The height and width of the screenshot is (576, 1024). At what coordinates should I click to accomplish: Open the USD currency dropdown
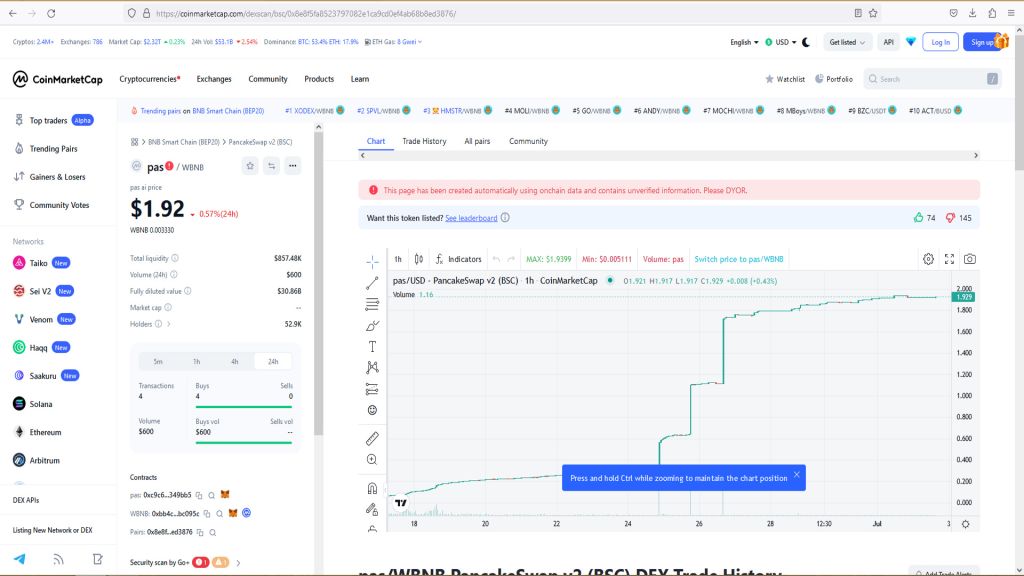pos(781,42)
